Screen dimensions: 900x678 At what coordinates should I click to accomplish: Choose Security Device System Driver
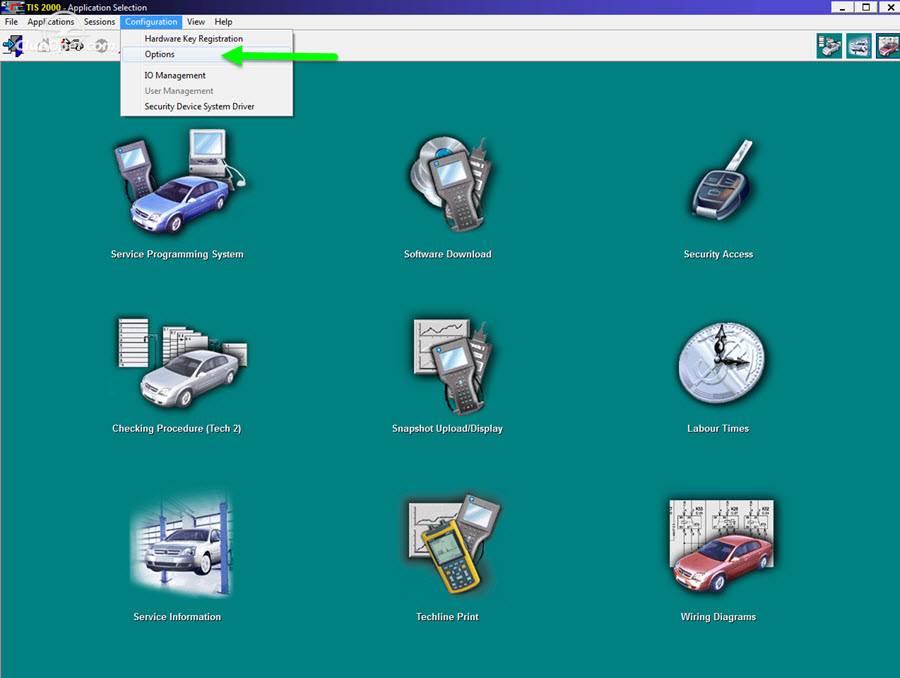point(207,106)
